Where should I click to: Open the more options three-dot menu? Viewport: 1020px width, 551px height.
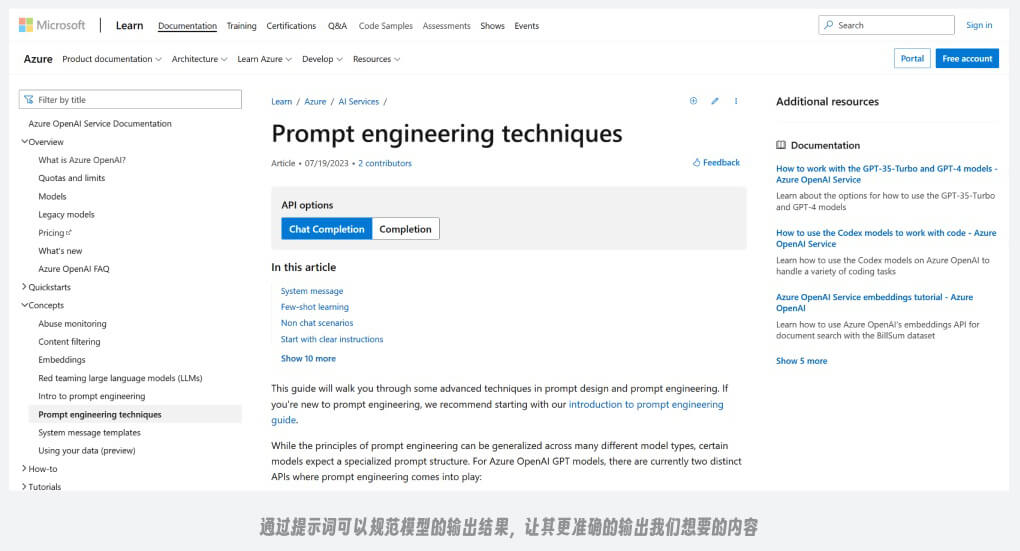point(736,101)
